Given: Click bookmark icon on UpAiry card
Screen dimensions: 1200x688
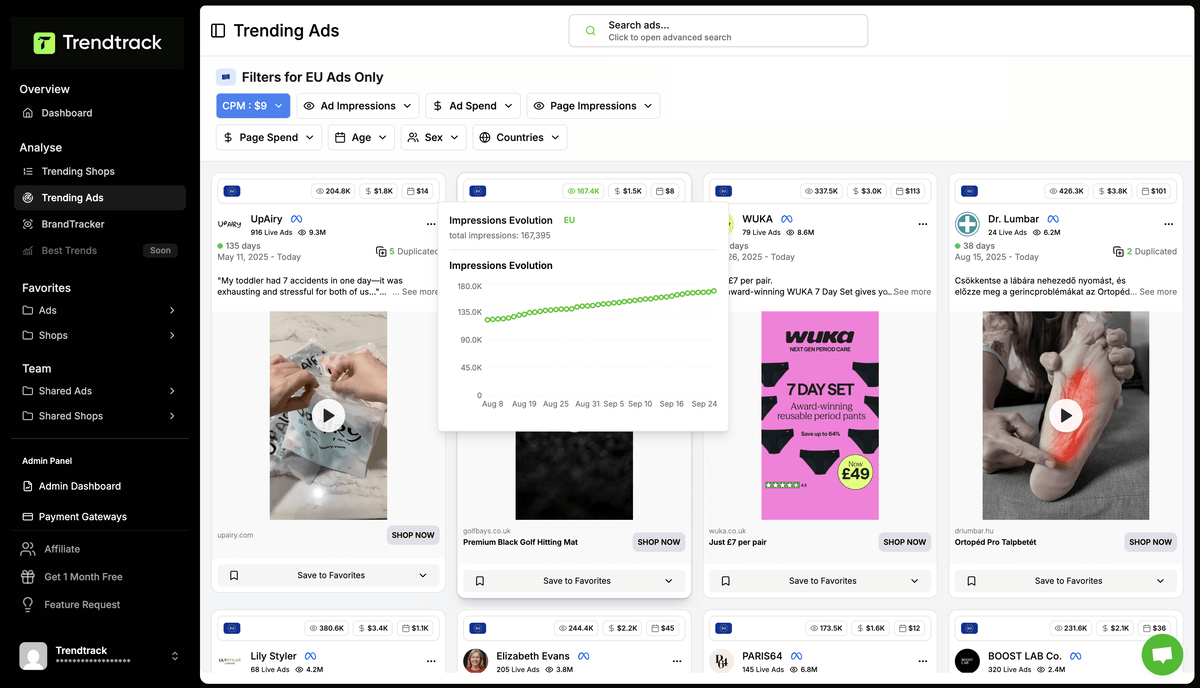Looking at the screenshot, I should (234, 575).
